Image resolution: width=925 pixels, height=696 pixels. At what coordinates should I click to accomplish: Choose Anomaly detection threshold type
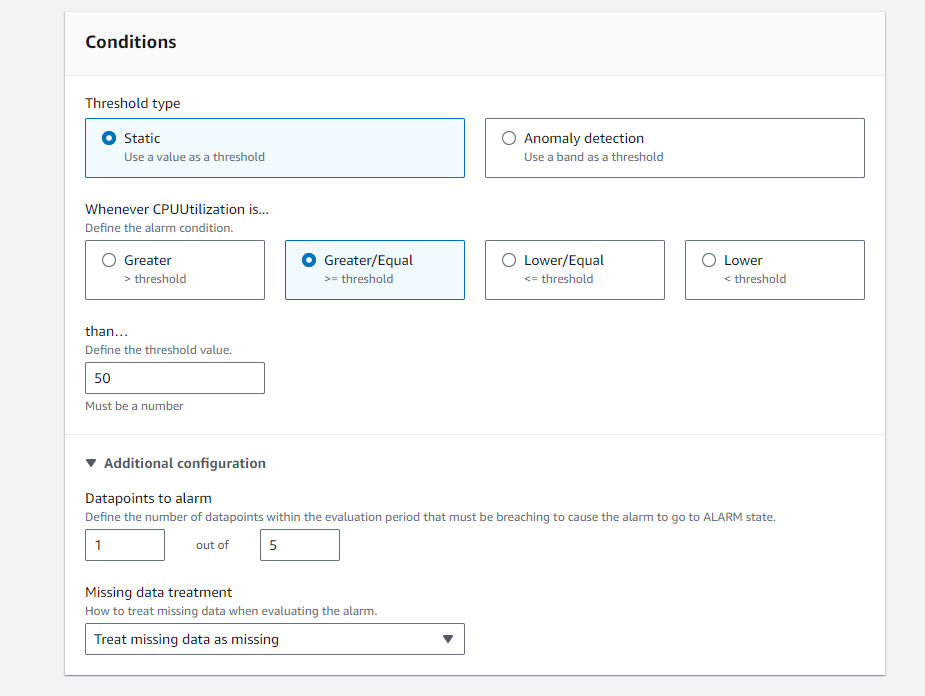point(509,139)
